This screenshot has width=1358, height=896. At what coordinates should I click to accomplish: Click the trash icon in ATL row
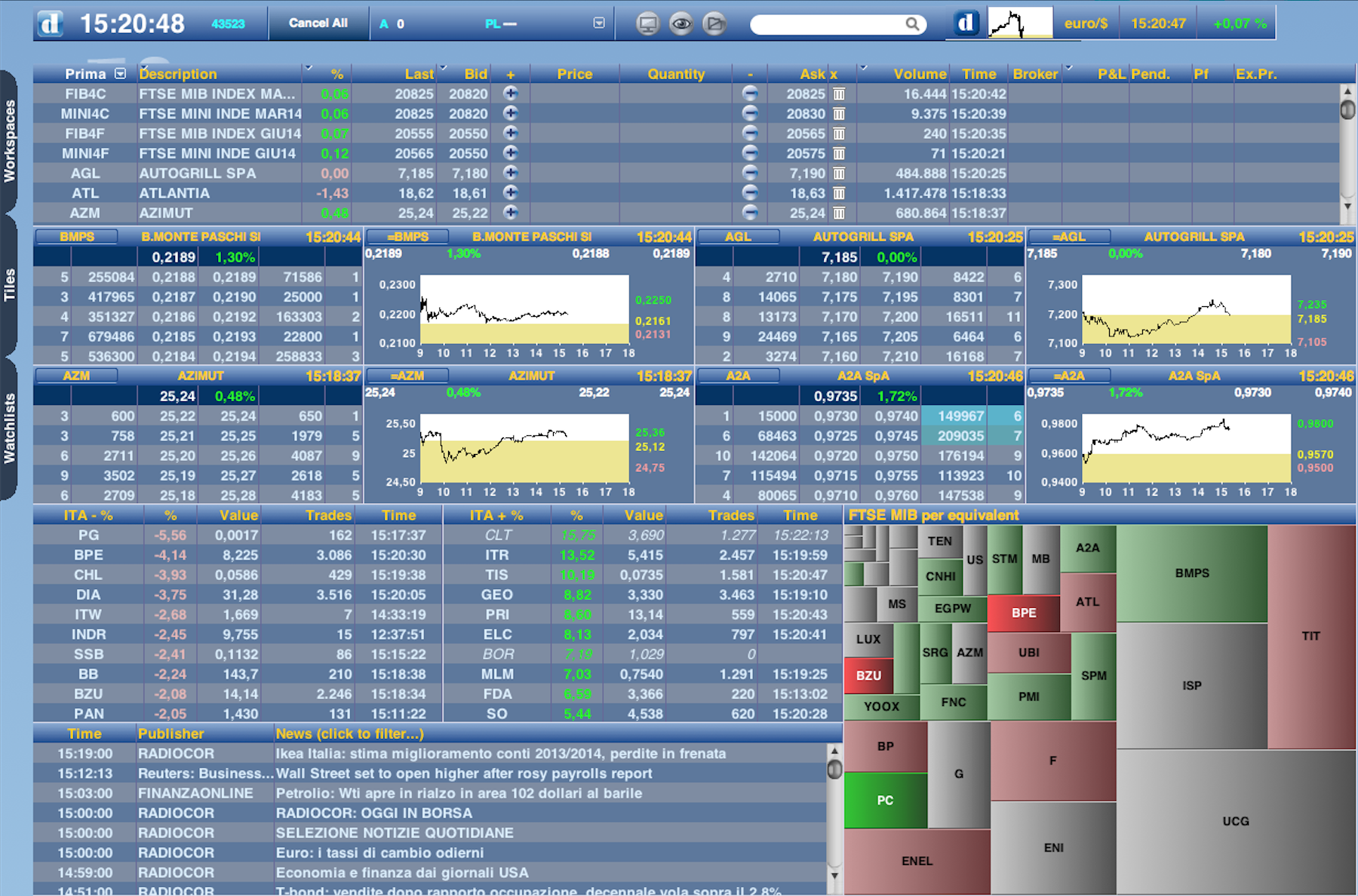839,193
